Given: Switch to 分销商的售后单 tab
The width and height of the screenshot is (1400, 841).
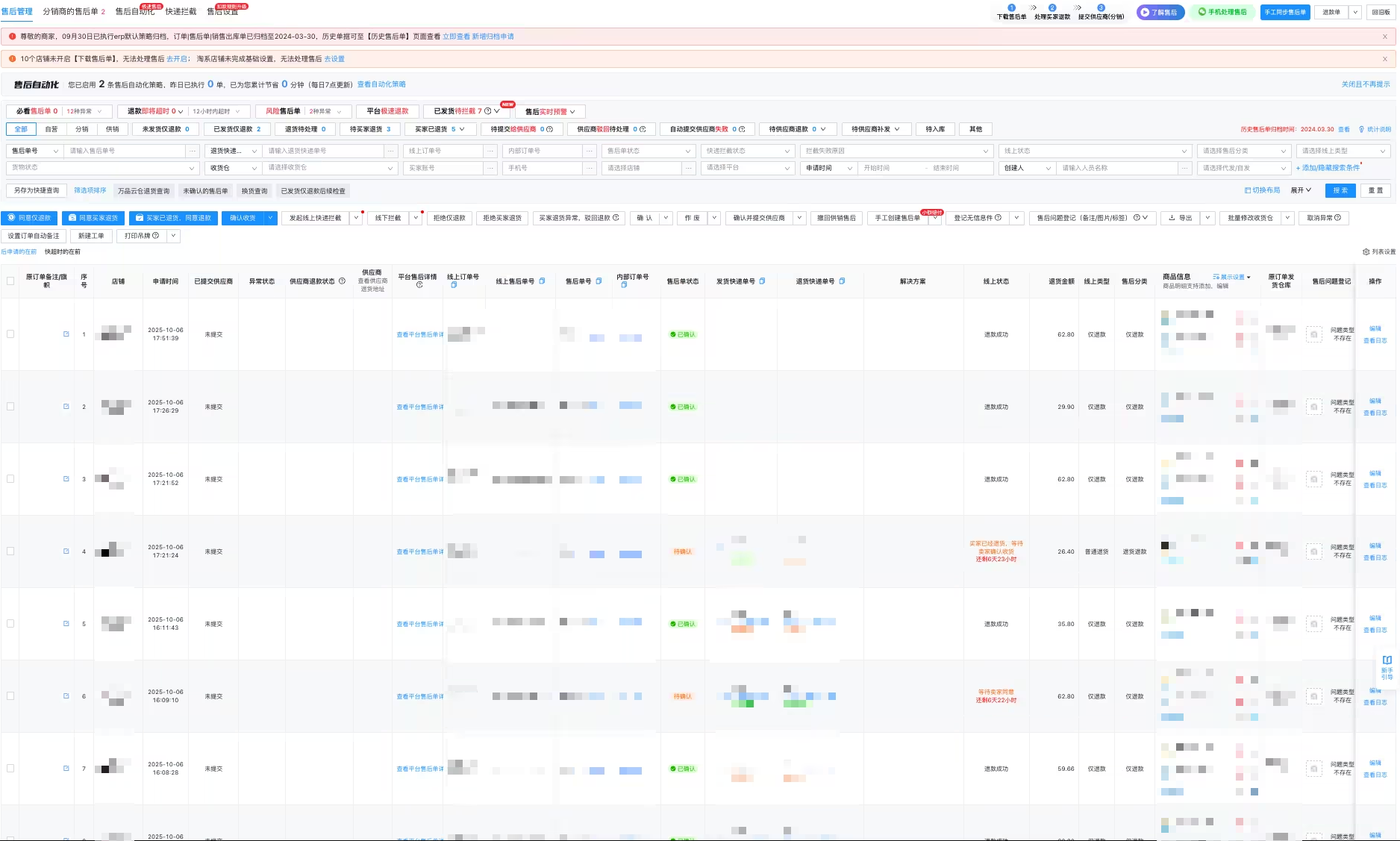Looking at the screenshot, I should (70, 12).
